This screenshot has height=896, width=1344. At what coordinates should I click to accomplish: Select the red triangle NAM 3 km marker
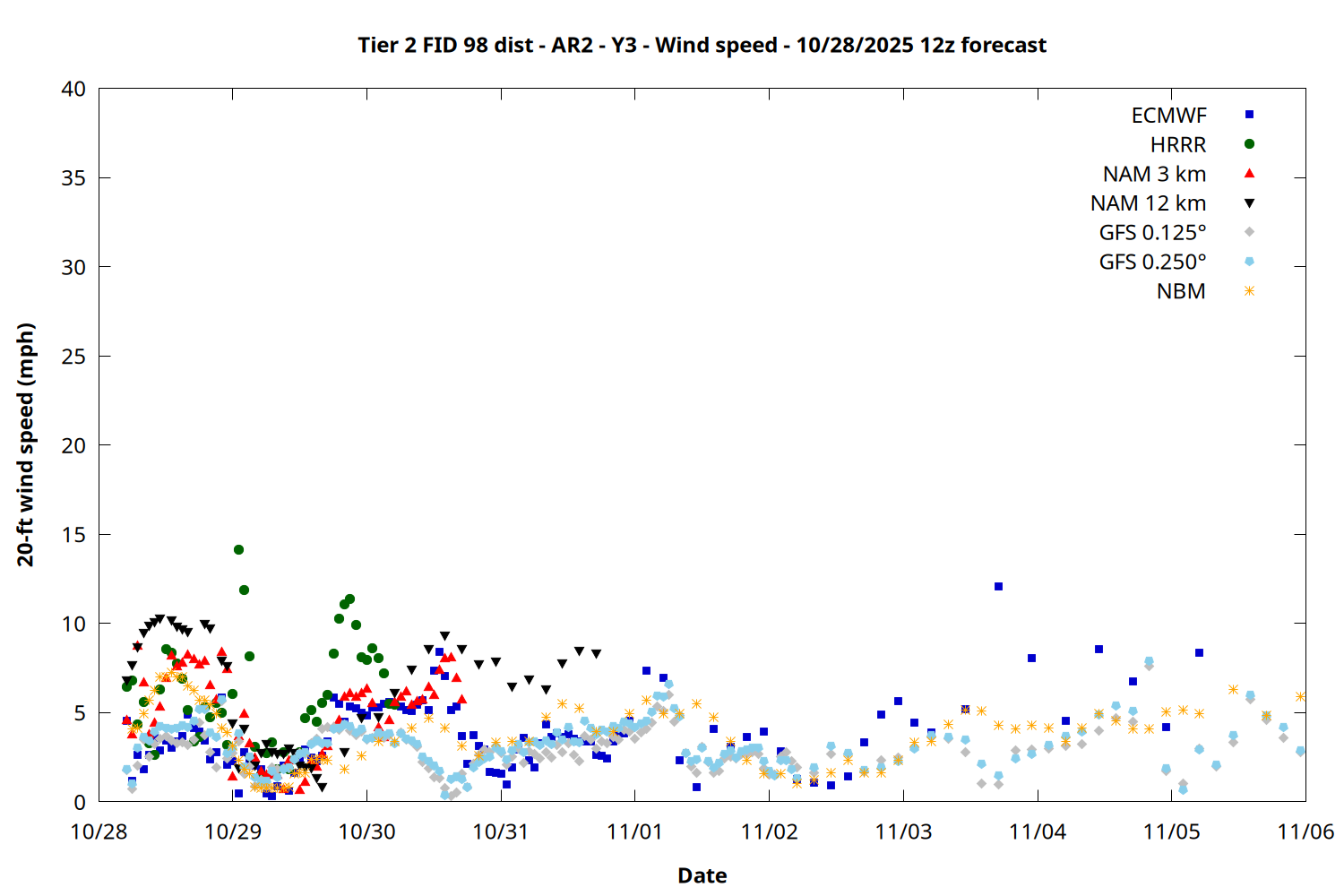click(1249, 174)
